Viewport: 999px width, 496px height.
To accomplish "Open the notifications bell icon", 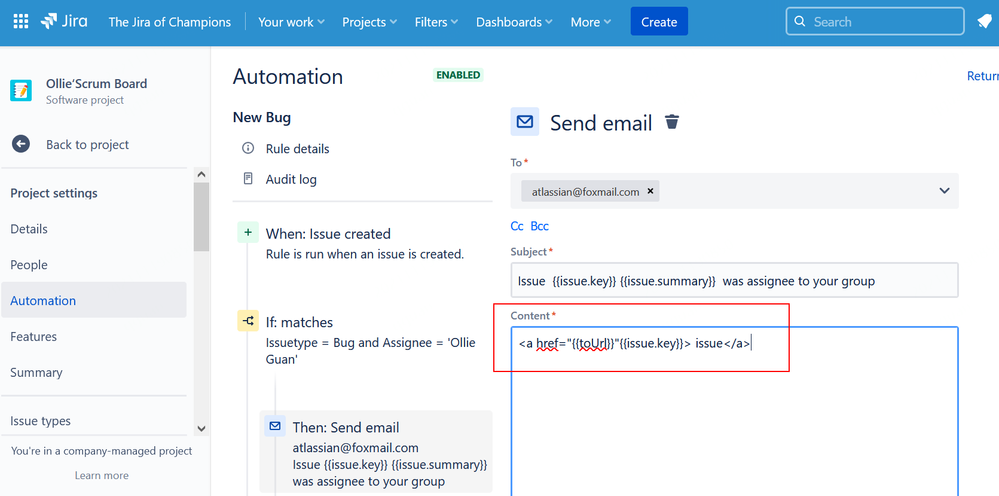I will click(x=984, y=22).
